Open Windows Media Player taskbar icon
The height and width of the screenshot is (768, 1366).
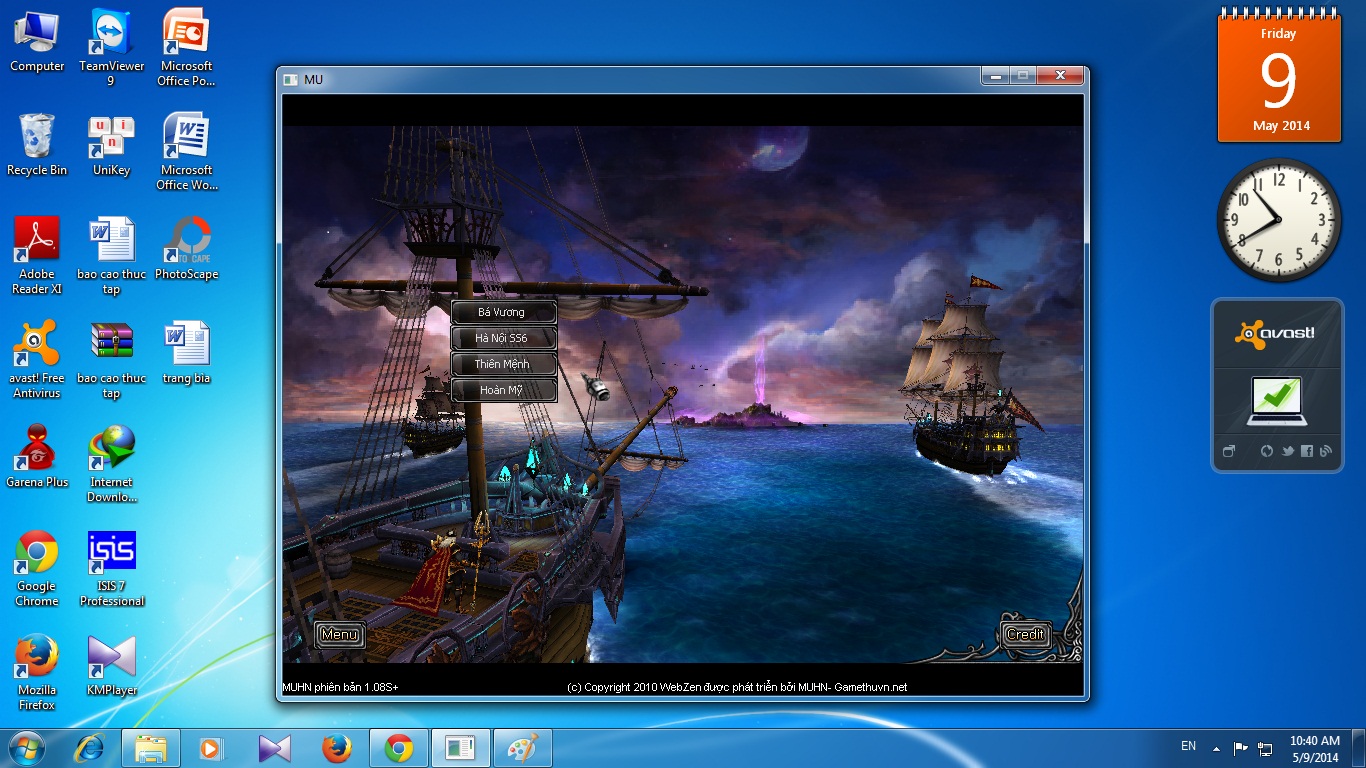click(211, 748)
